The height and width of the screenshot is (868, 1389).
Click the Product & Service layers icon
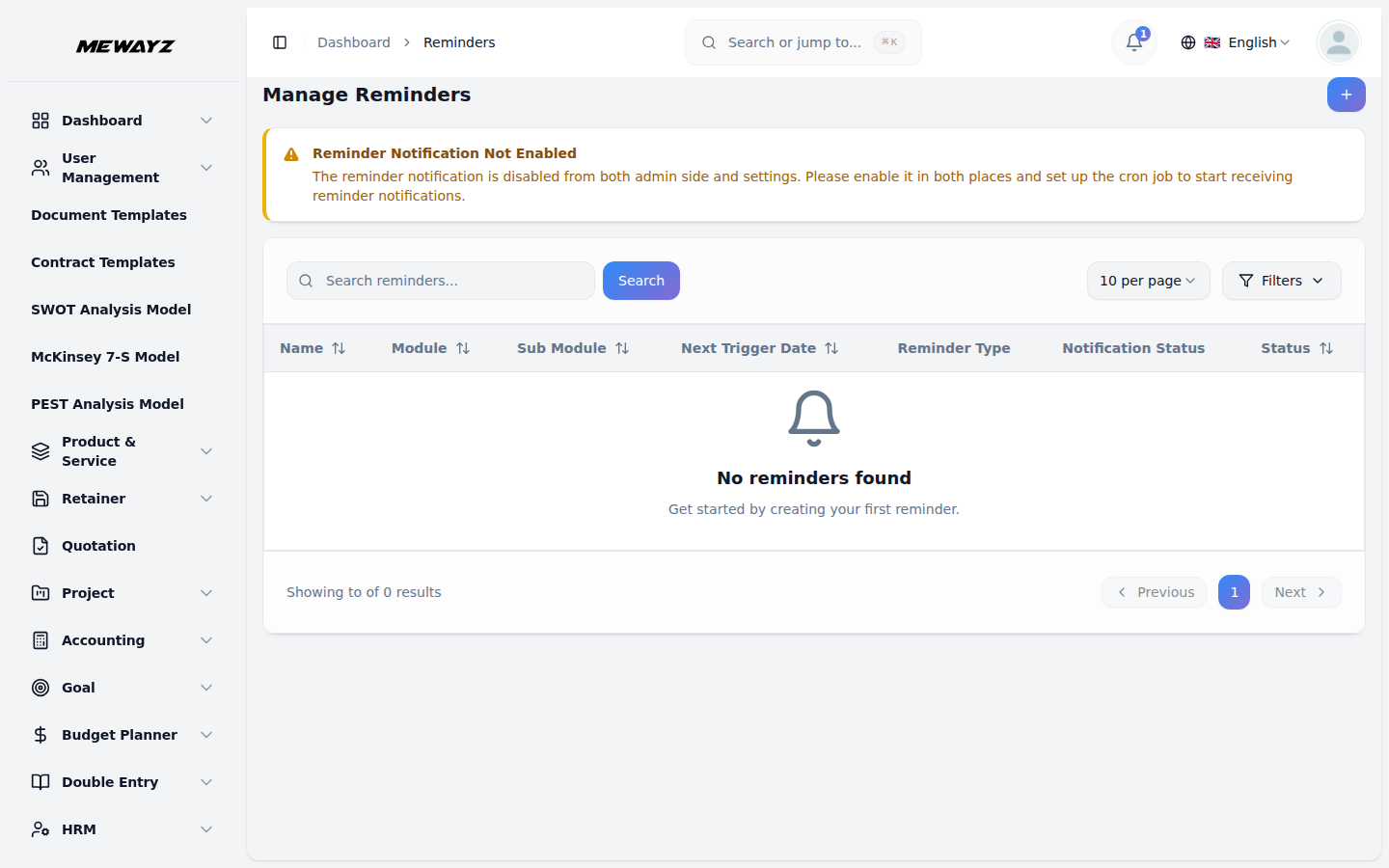click(x=41, y=451)
